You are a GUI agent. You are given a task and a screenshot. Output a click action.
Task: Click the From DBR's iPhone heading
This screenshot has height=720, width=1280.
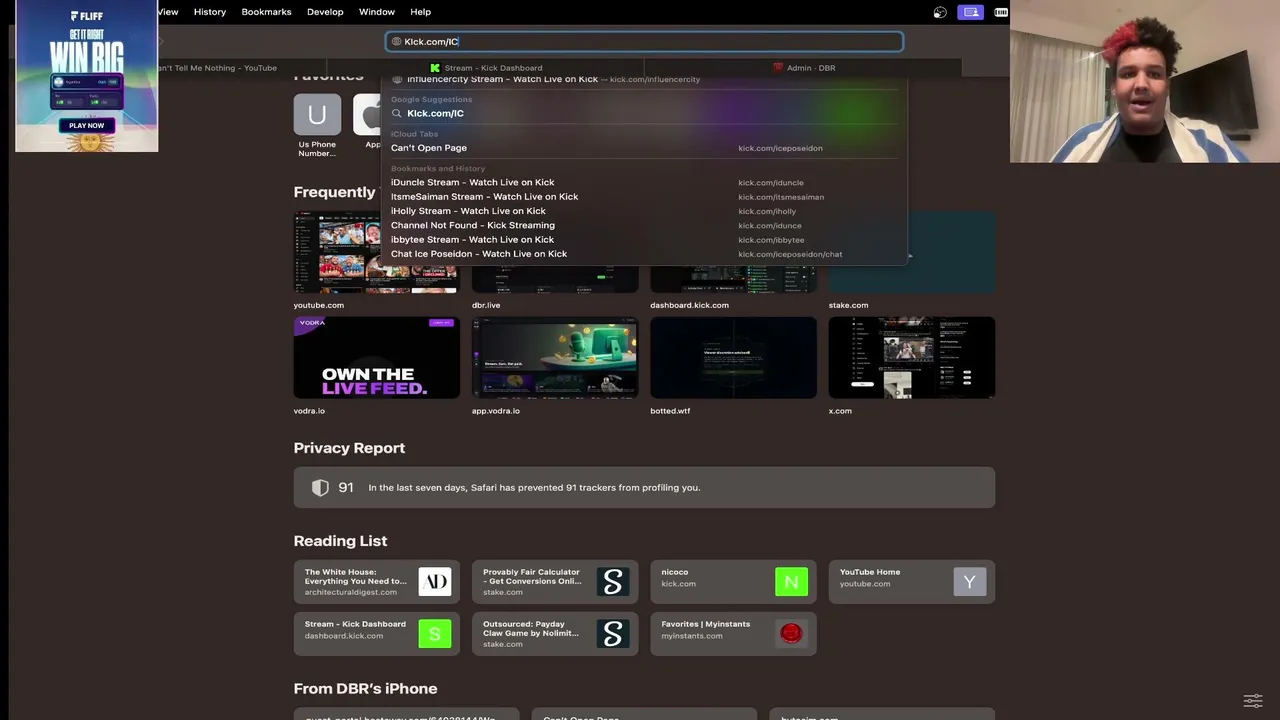(x=365, y=689)
